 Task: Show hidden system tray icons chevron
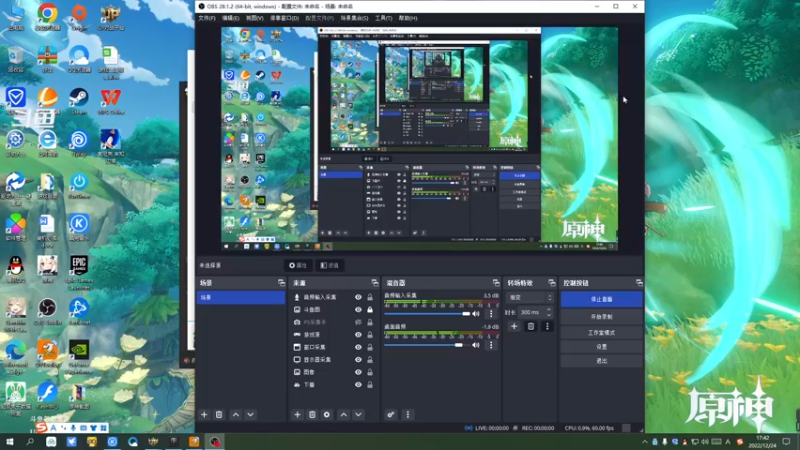(645, 442)
